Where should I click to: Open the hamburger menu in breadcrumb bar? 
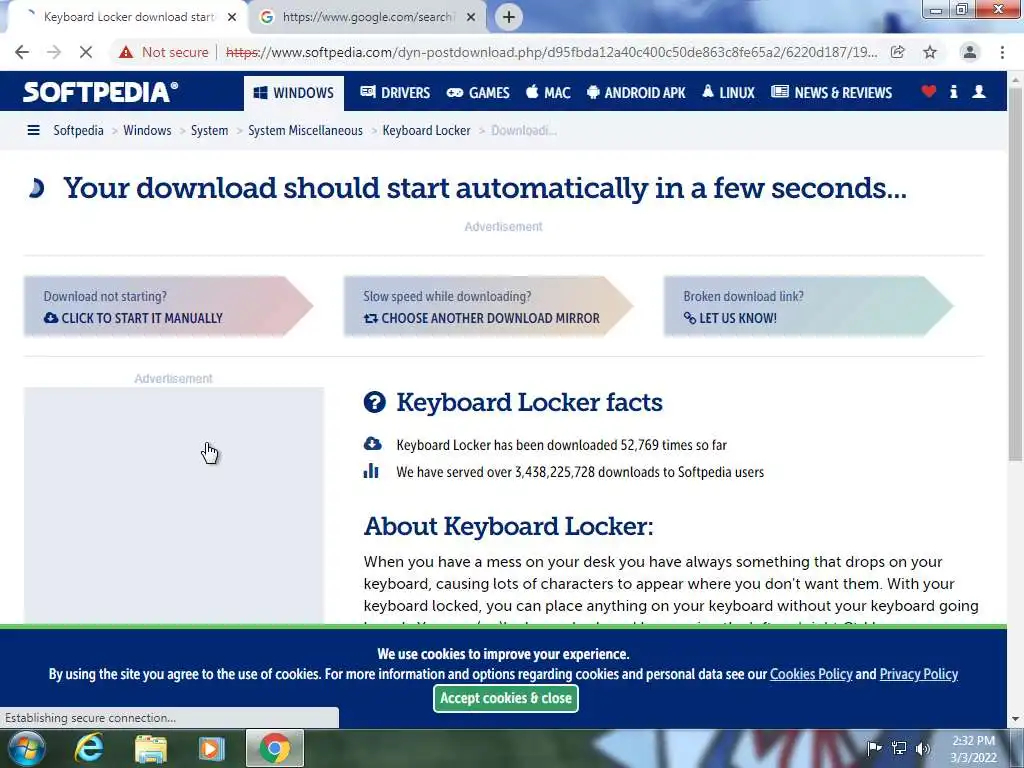tap(33, 131)
